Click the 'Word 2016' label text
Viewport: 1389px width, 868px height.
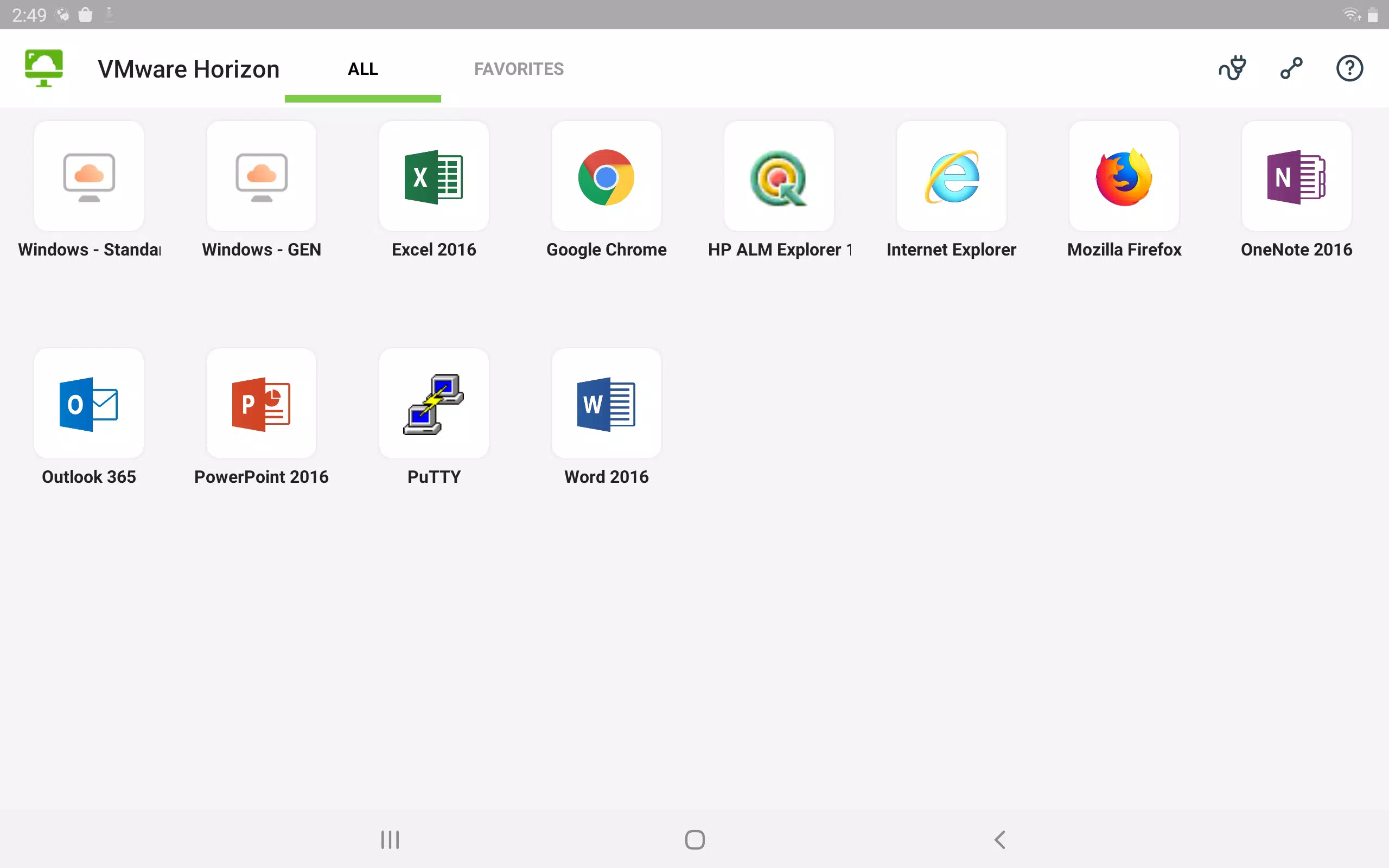tap(607, 477)
